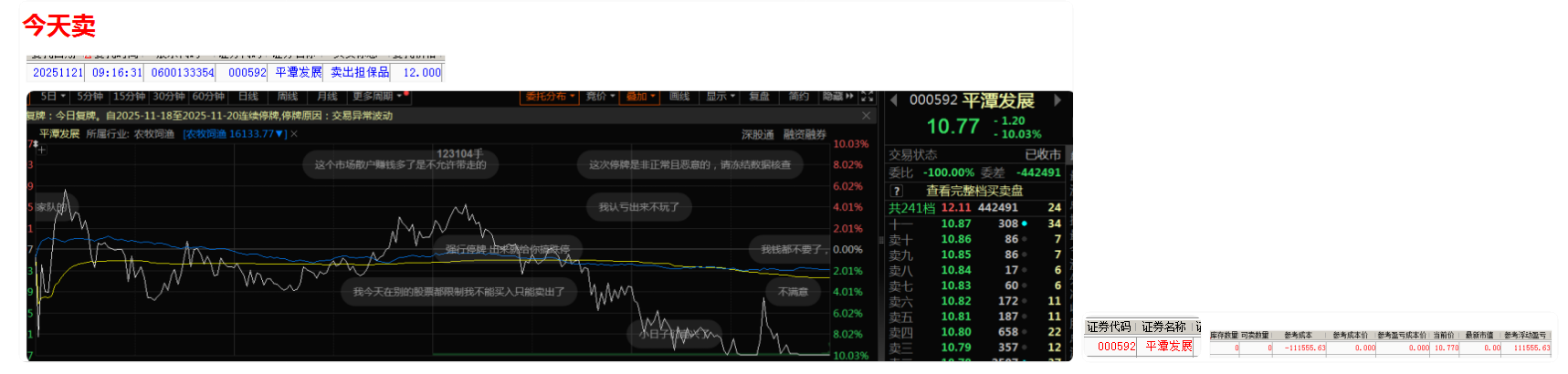Switch chart to 60分钟 period
The width and height of the screenshot is (1568, 374).
[x=207, y=97]
